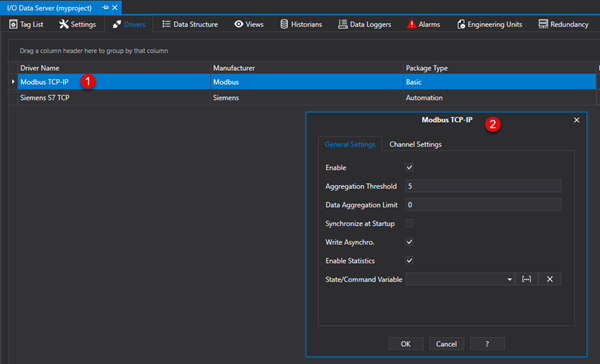Tick the Synchronize at Startup checkbox

409,224
